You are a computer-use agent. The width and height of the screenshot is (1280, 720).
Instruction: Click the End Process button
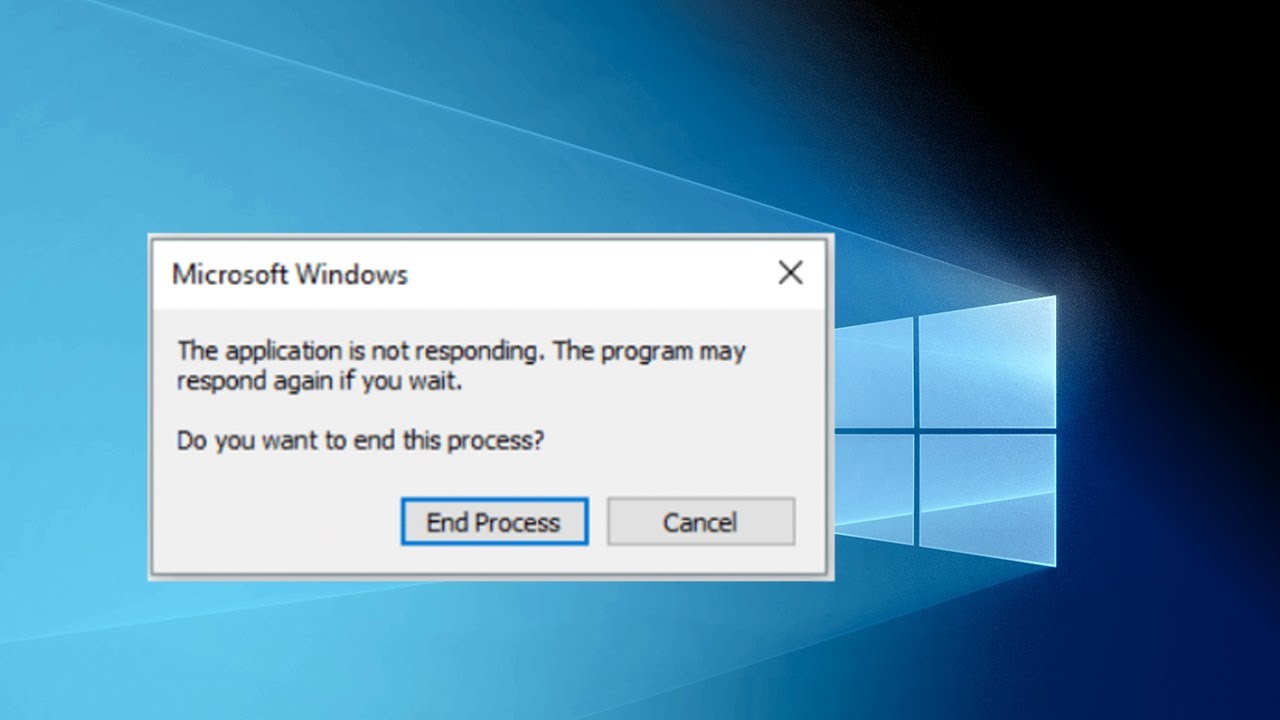494,522
